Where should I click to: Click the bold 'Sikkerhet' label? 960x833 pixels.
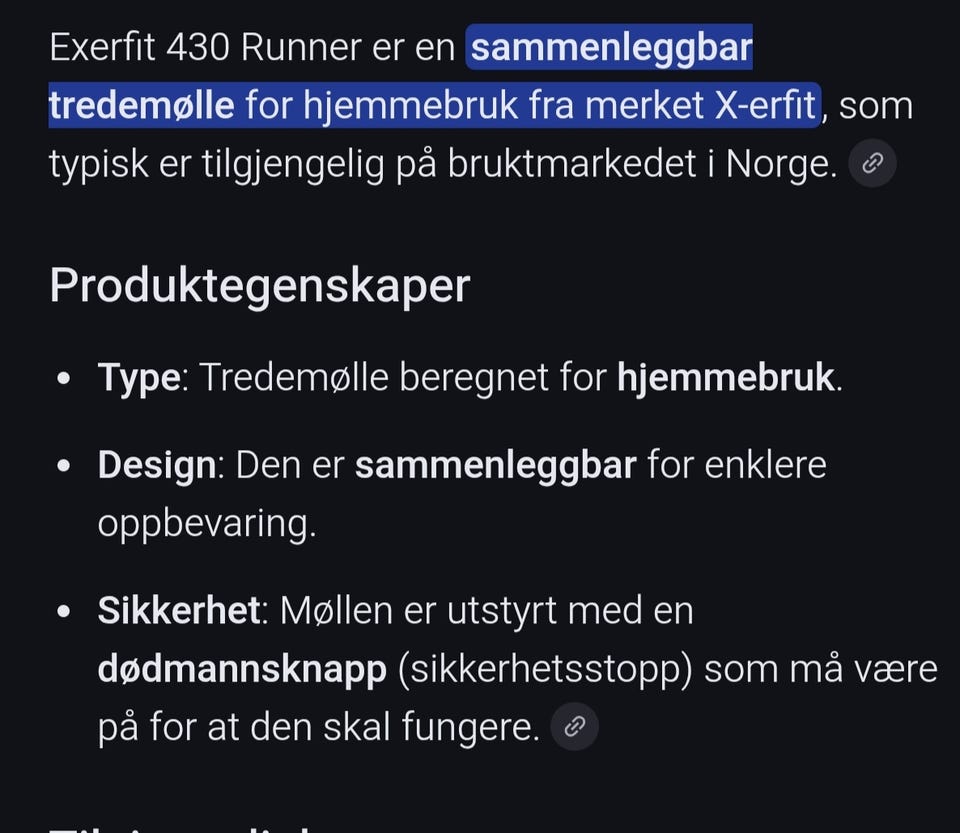coord(178,610)
